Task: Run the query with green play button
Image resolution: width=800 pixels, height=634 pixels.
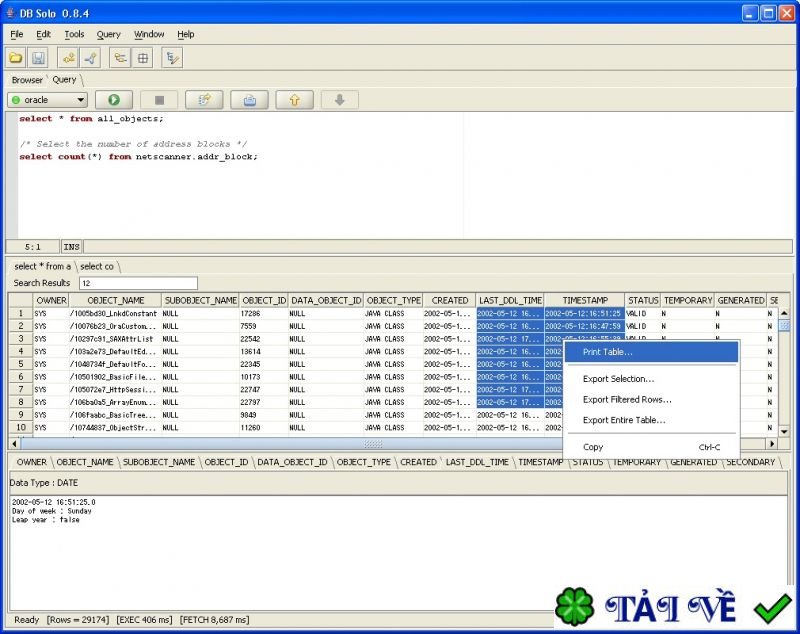Action: coord(114,100)
